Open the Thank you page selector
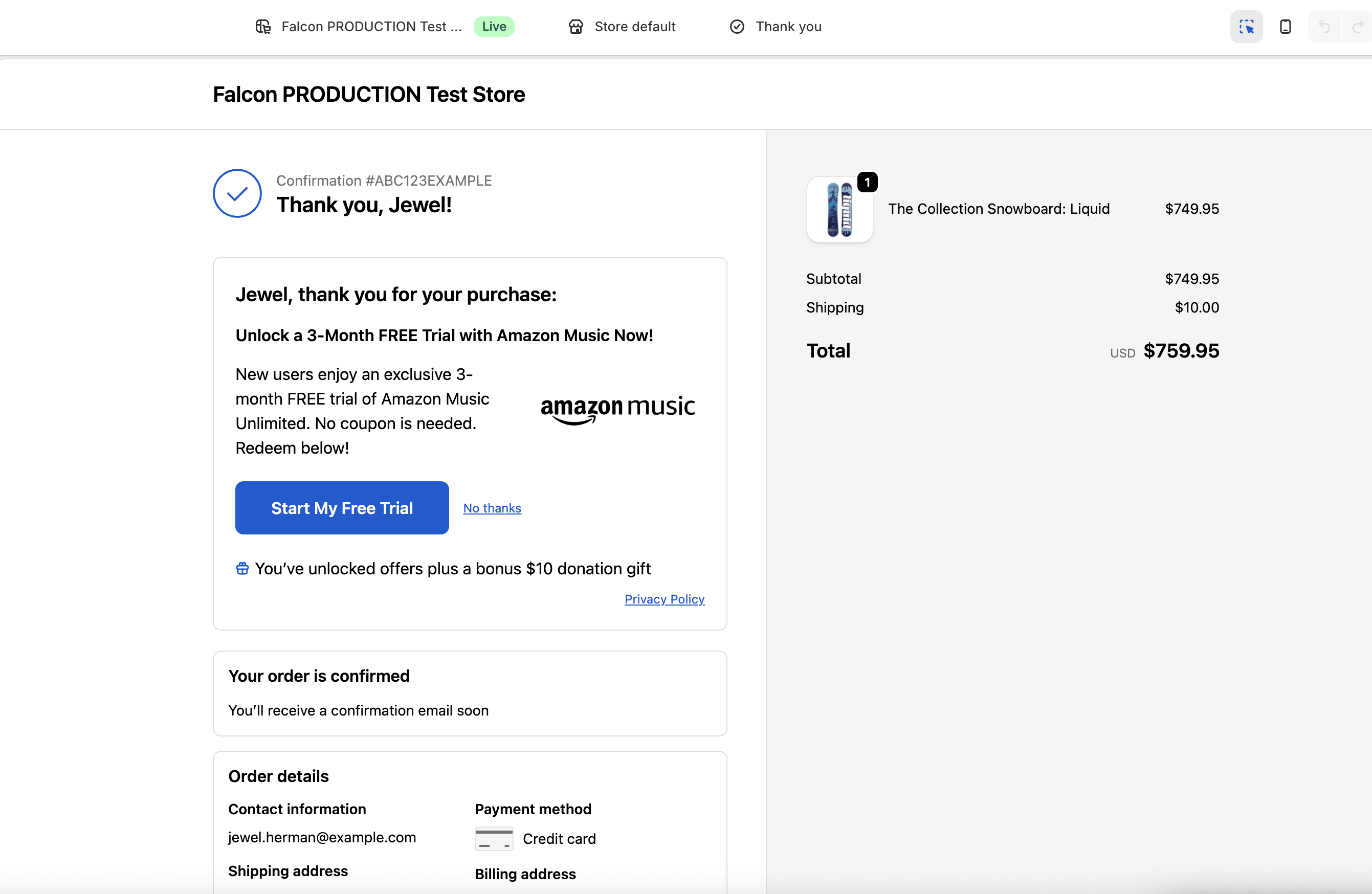Image resolution: width=1372 pixels, height=894 pixels. pos(776,27)
